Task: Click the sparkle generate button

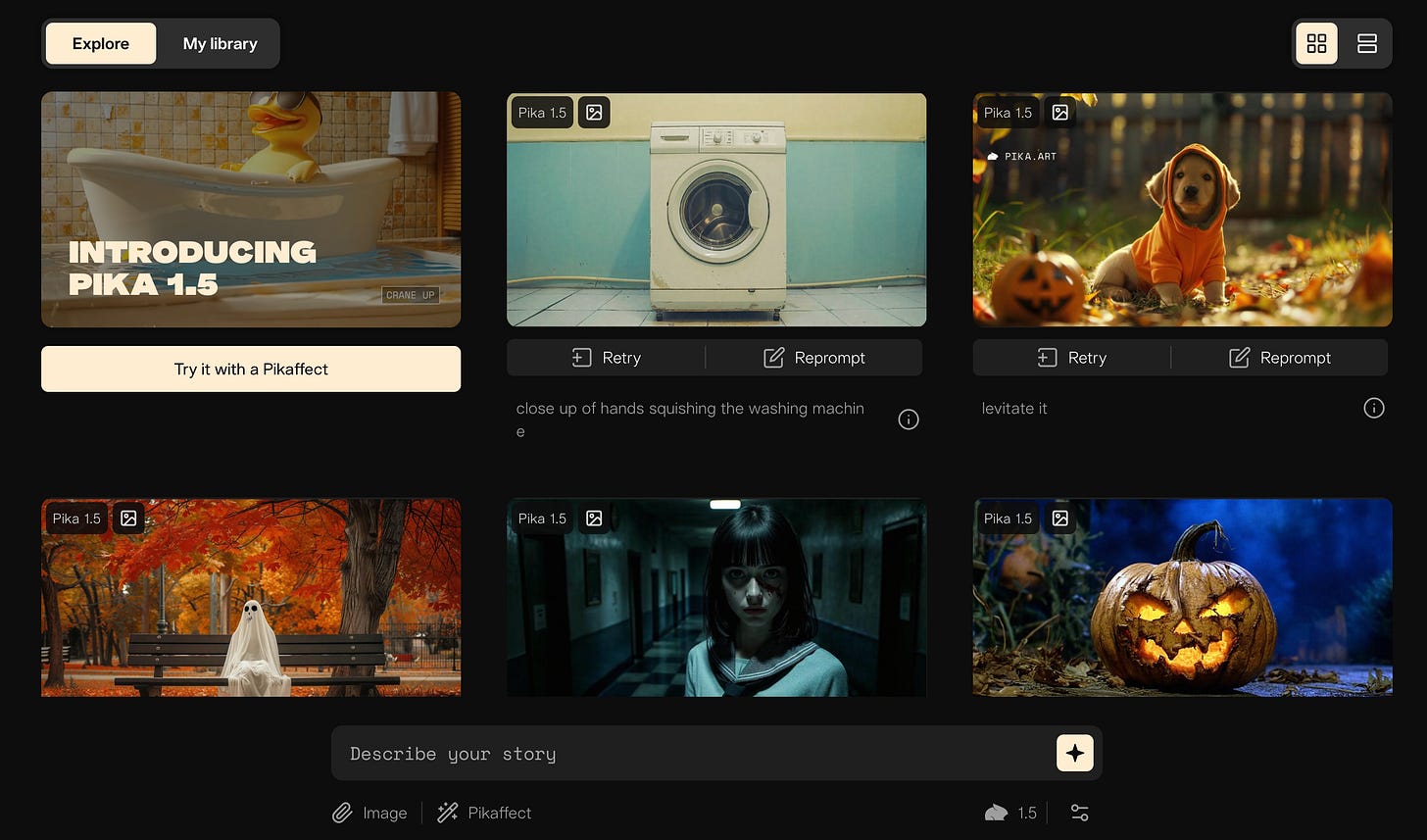Action: coord(1075,753)
